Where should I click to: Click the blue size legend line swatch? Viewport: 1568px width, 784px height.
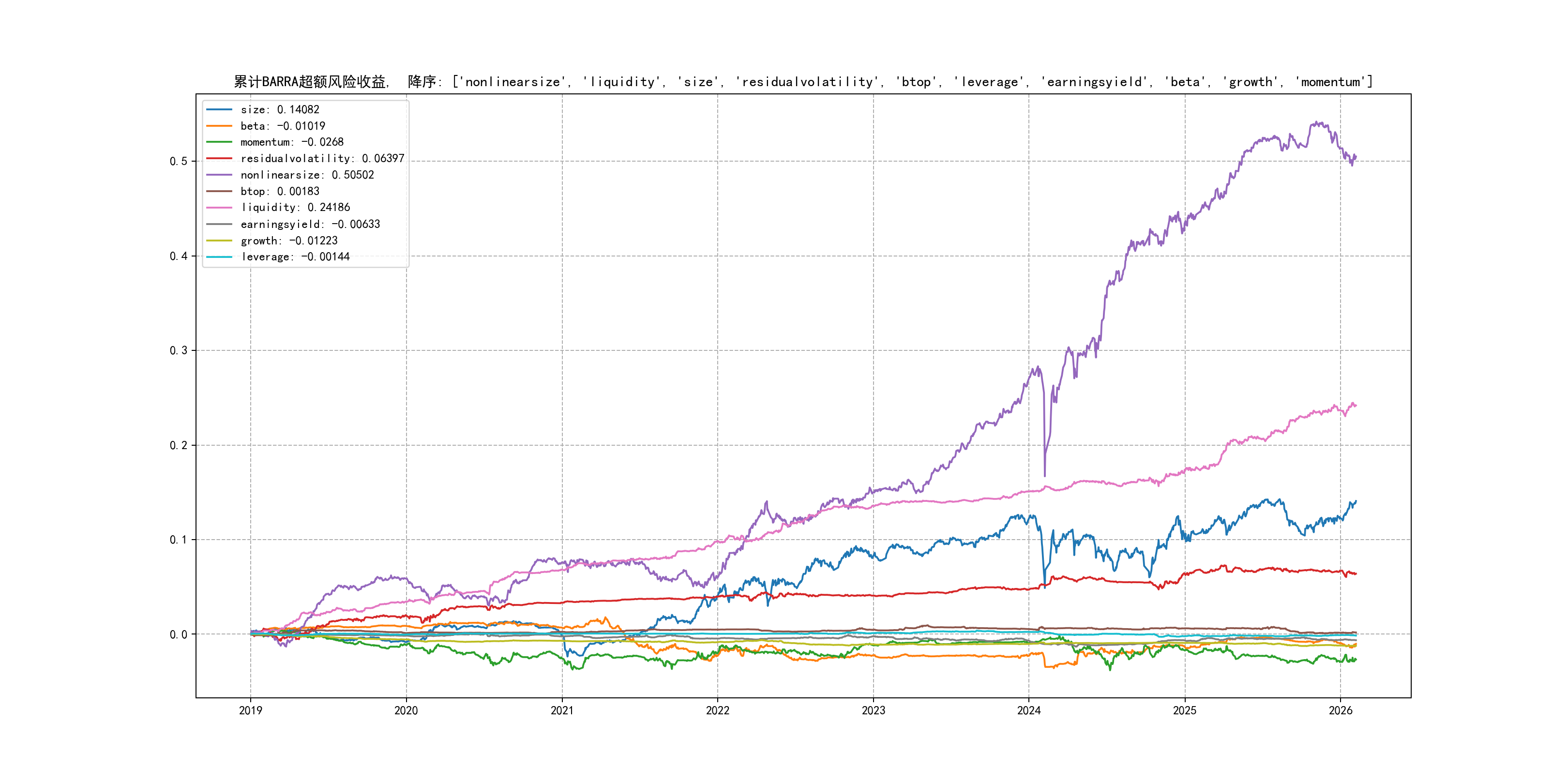(219, 109)
